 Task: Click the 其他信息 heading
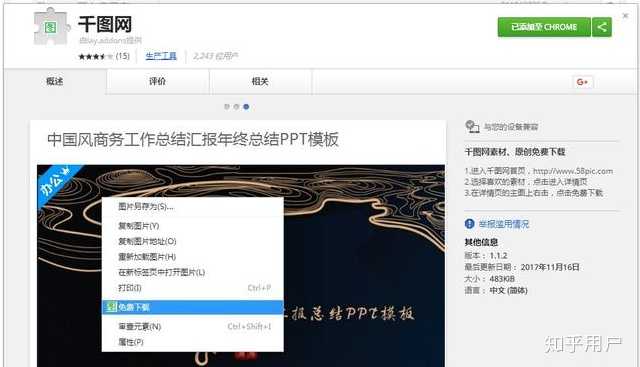click(x=481, y=242)
